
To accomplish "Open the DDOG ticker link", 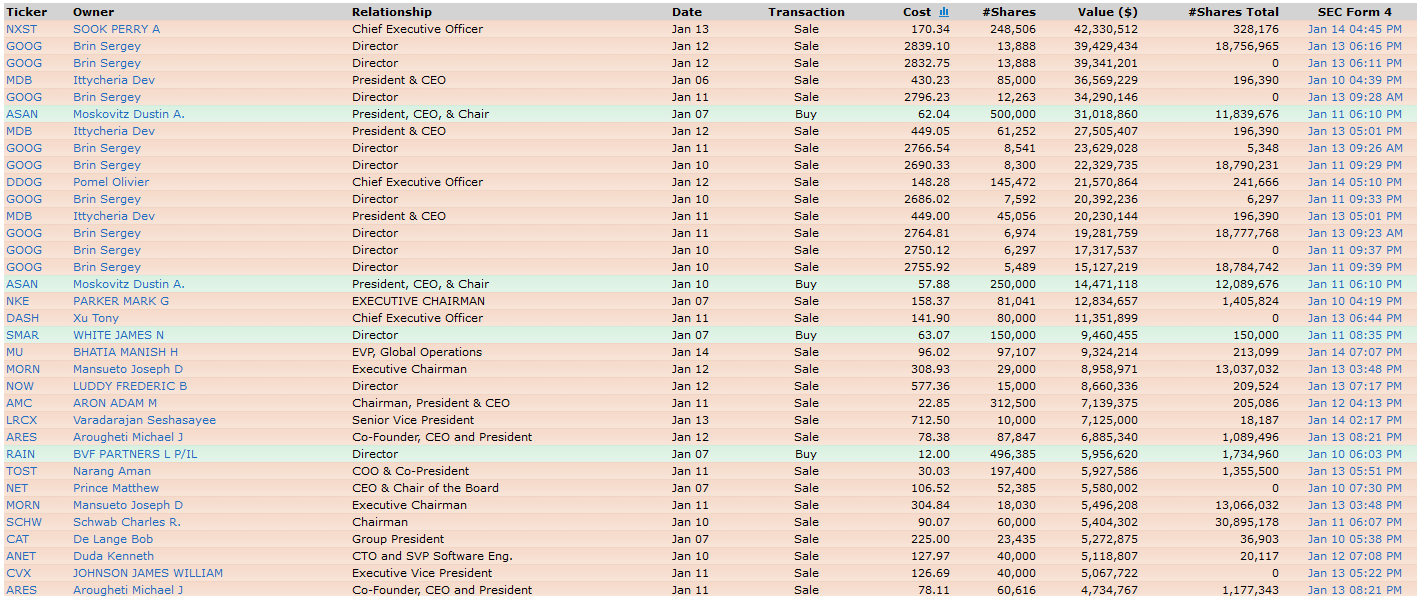I will coord(23,182).
